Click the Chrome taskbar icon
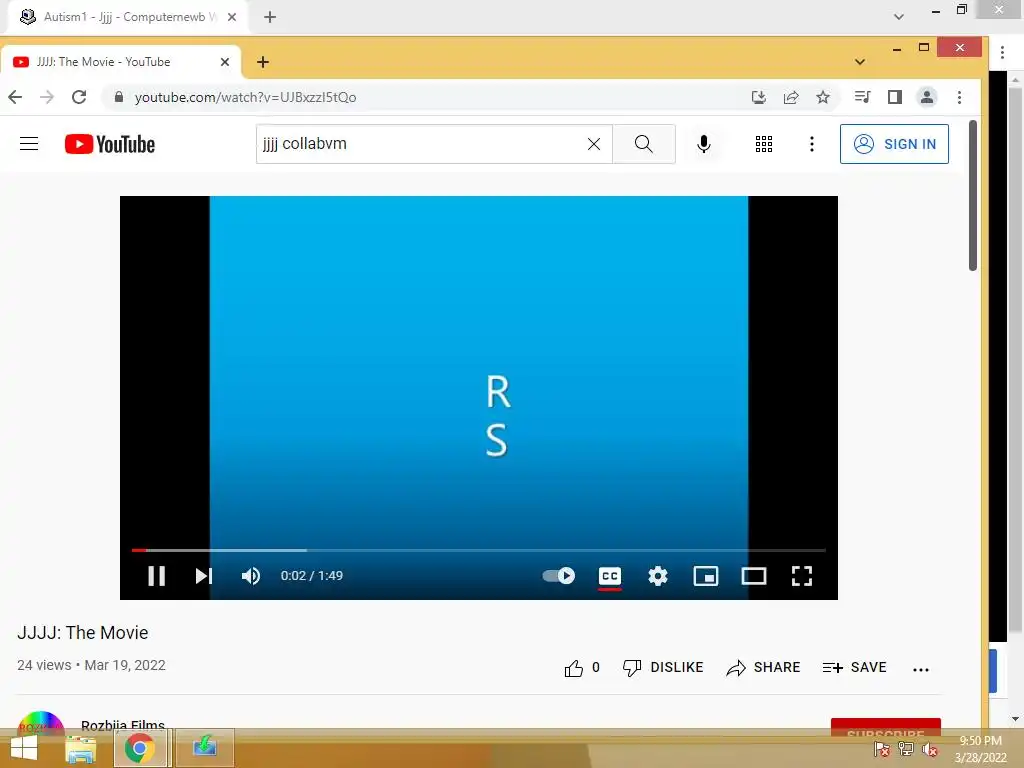 click(x=140, y=748)
